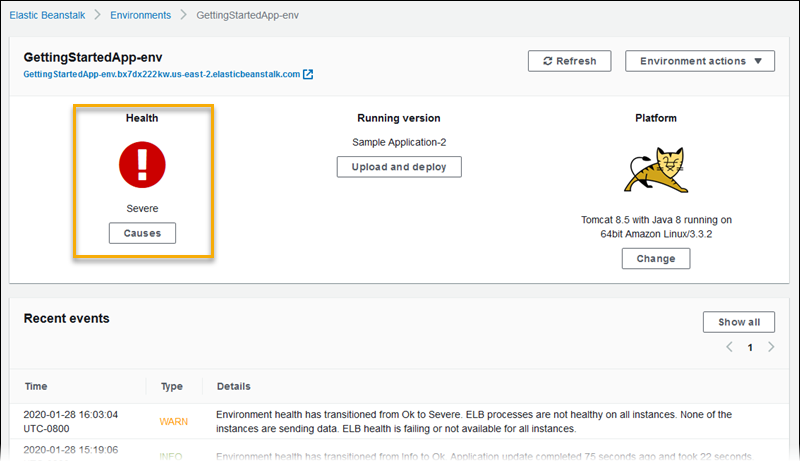800x462 pixels.
Task: Open the Causes of severe health
Action: pos(142,233)
